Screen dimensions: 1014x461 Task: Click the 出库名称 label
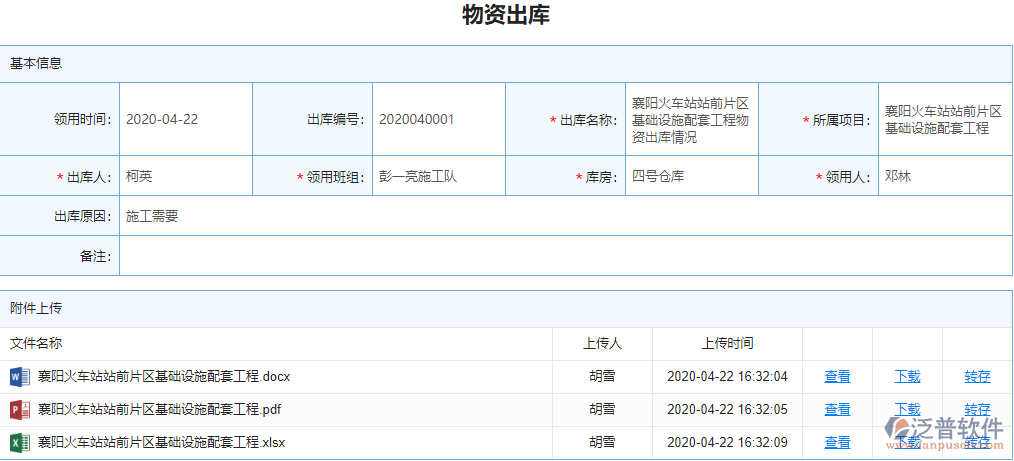584,120
